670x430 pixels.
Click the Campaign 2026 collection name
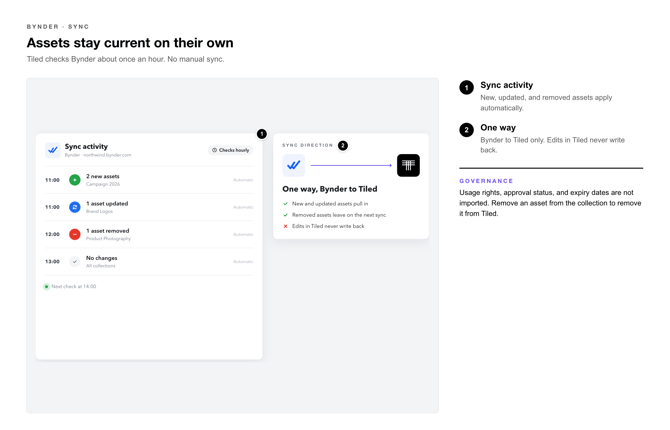coord(103,184)
